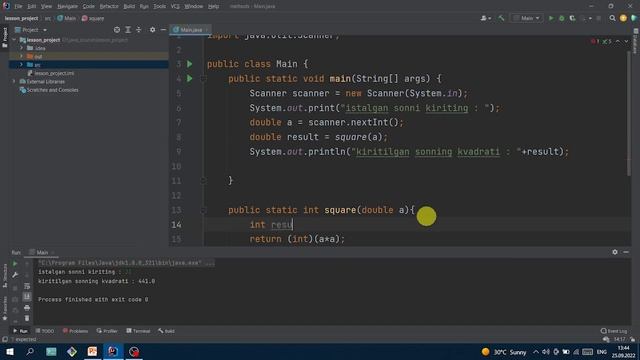Expand the .idea folder
Image resolution: width=640 pixels, height=360 pixels.
pyautogui.click(x=22, y=48)
